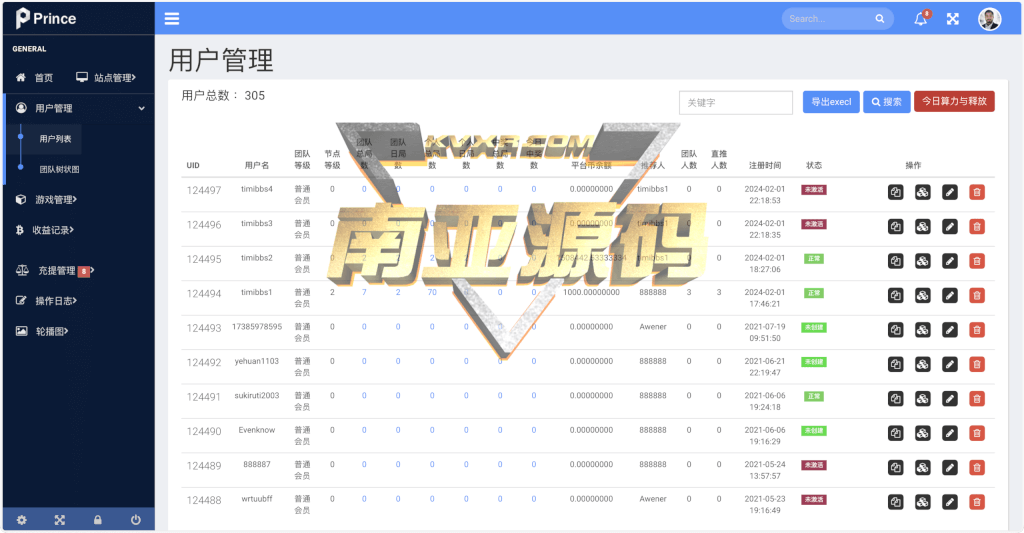The width and height of the screenshot is (1024, 533).
Task: Focus the 关键字 keyword input
Action: pyautogui.click(x=735, y=103)
